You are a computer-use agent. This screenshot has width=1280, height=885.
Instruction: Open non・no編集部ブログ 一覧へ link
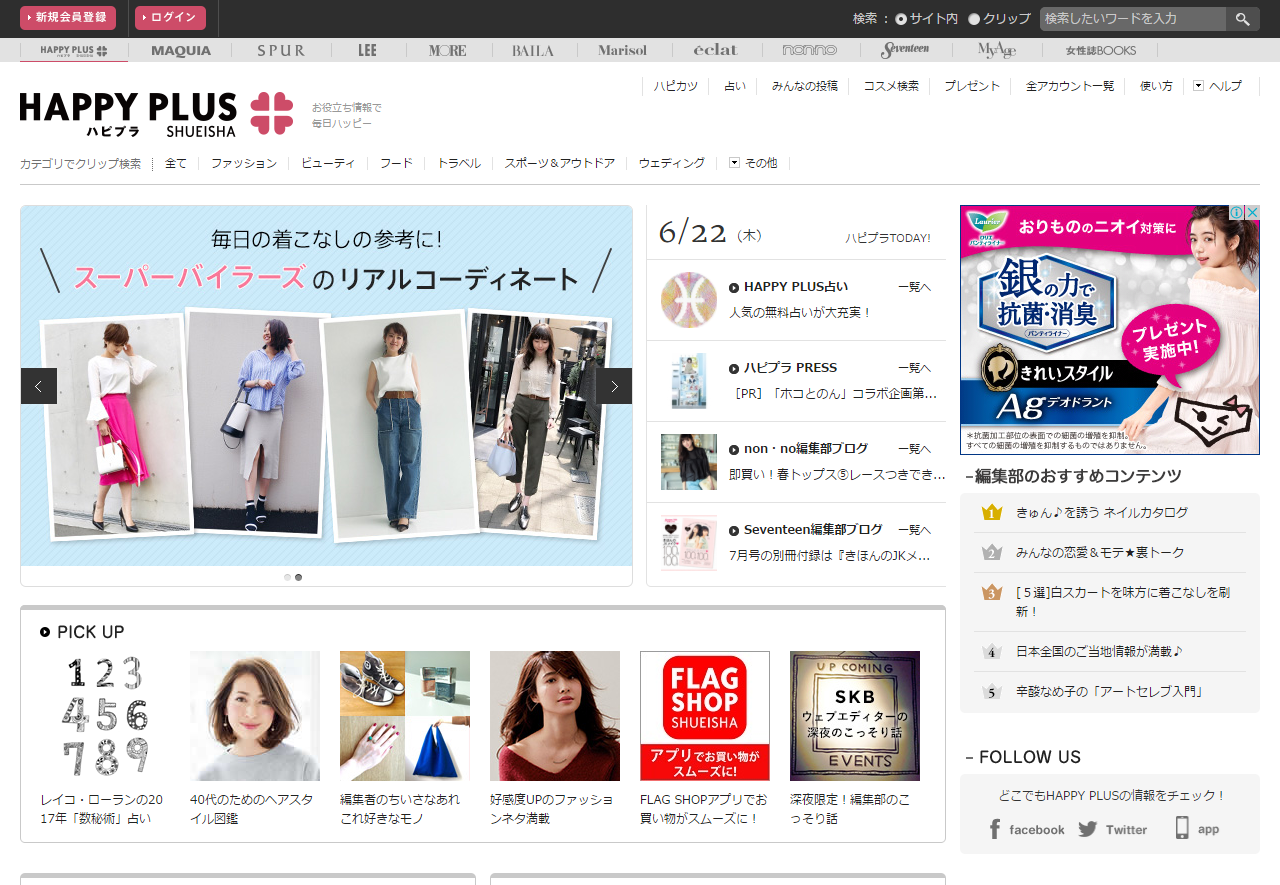(914, 449)
